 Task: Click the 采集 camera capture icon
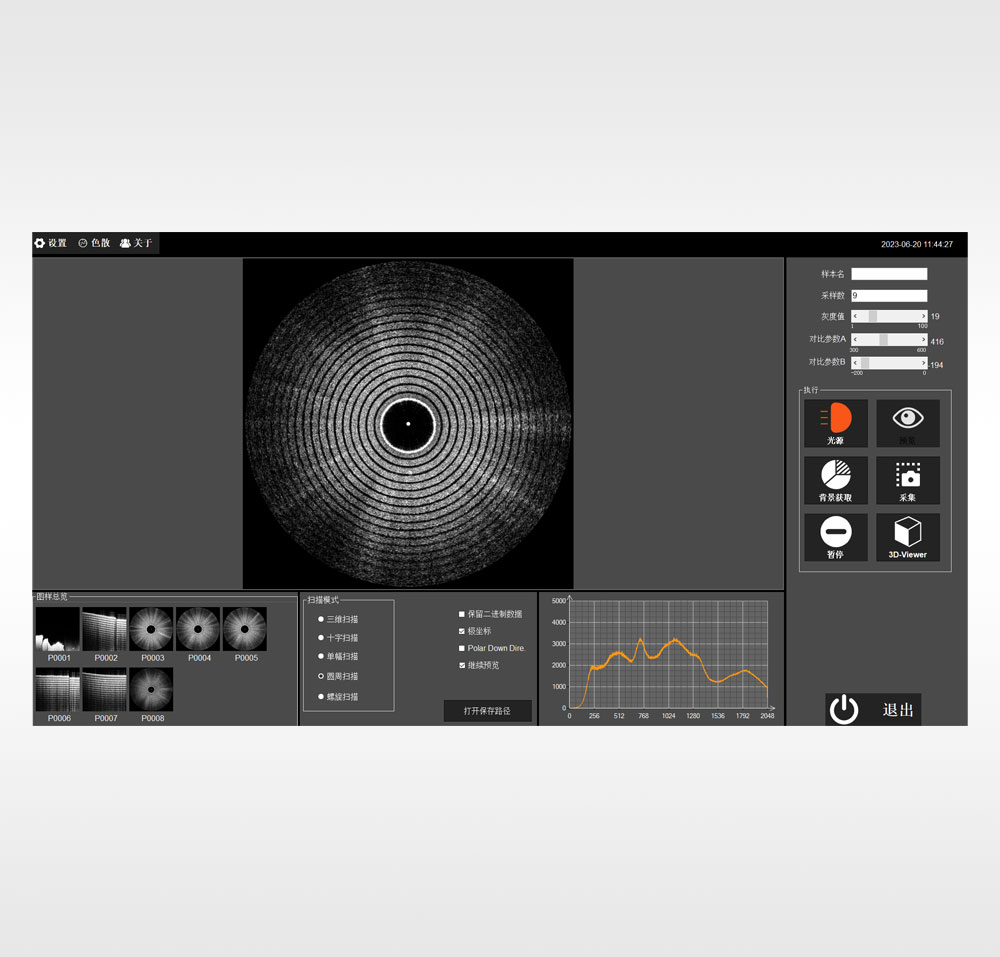click(907, 475)
